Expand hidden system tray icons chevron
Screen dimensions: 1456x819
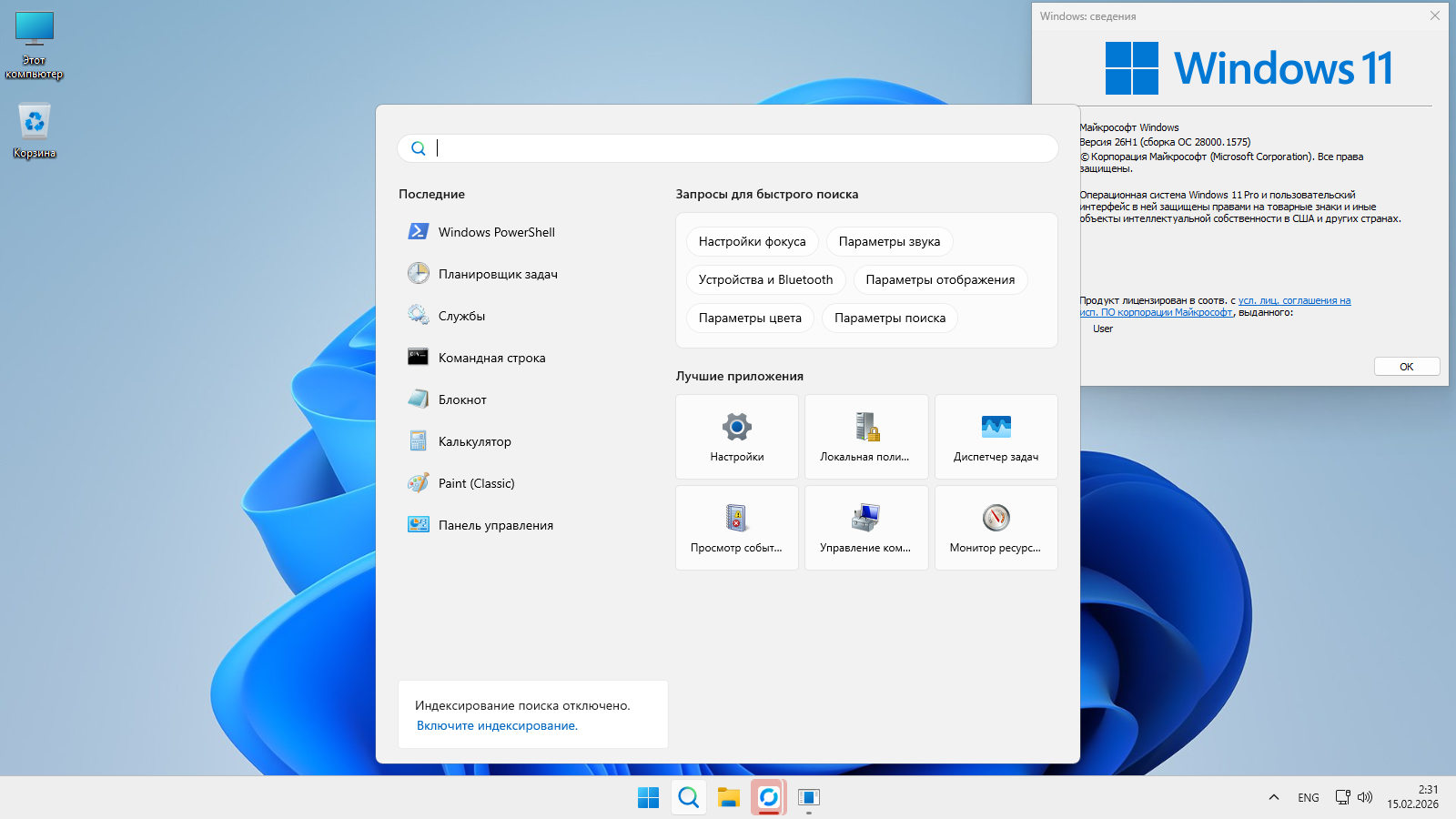pyautogui.click(x=1273, y=797)
